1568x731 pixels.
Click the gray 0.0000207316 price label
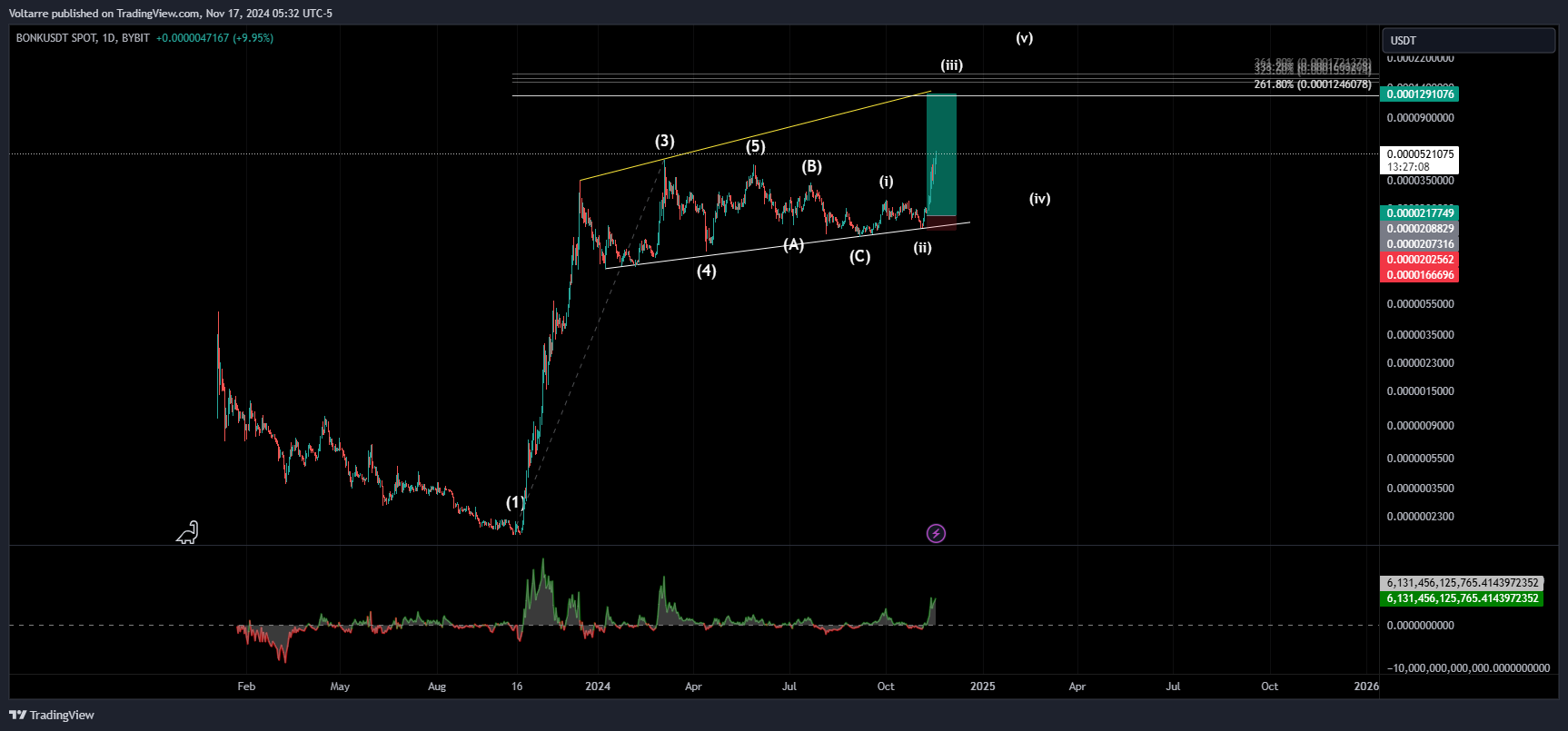1420,244
